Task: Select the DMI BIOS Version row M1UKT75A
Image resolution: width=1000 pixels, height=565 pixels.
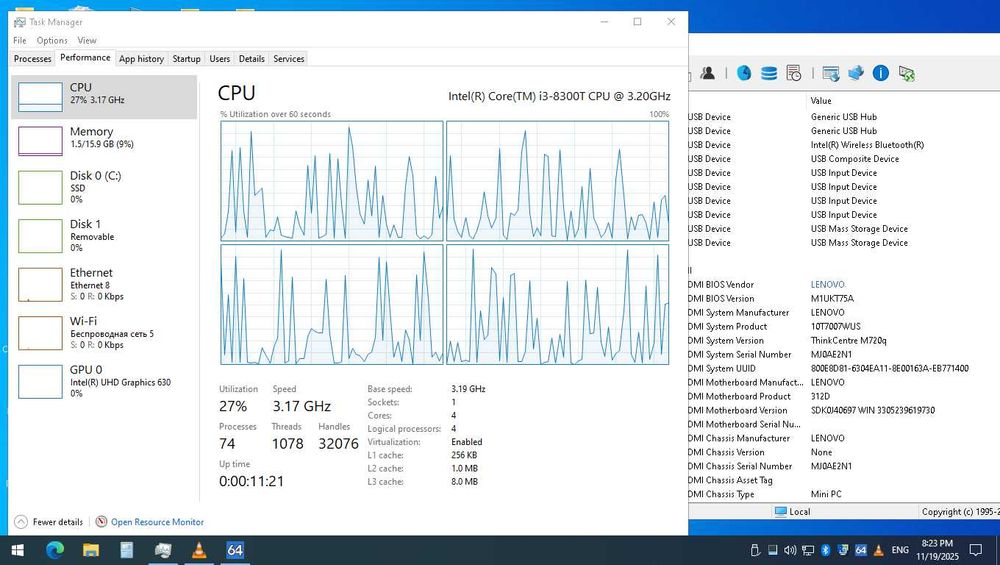Action: click(844, 298)
